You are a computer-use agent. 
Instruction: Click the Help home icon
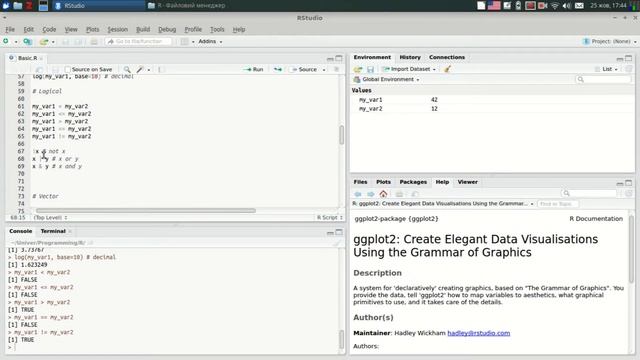383,194
